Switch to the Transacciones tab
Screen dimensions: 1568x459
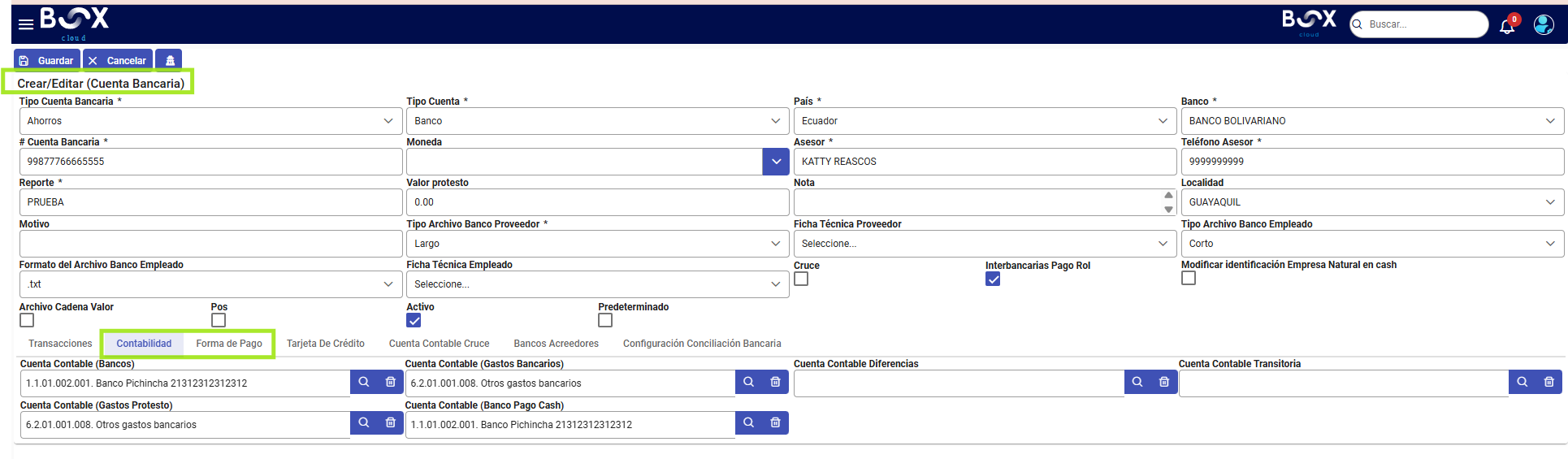click(60, 344)
